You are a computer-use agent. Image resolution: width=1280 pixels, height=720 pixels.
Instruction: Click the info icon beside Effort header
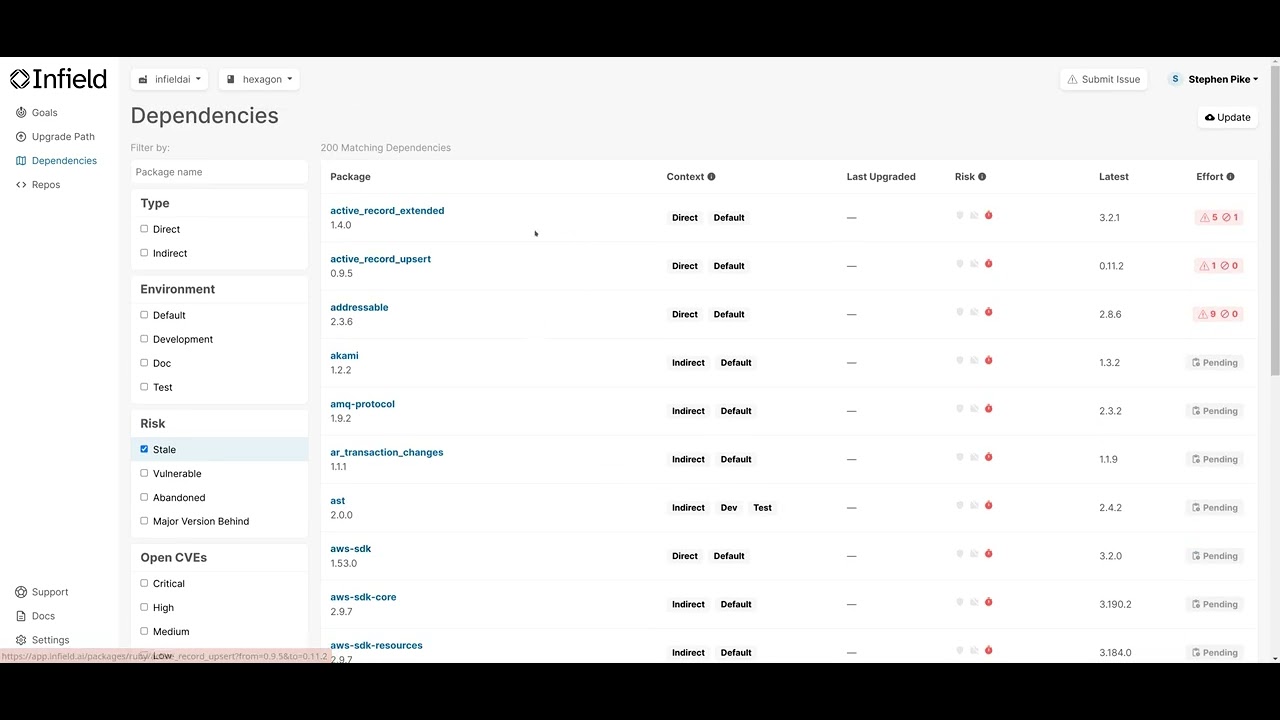1230,177
